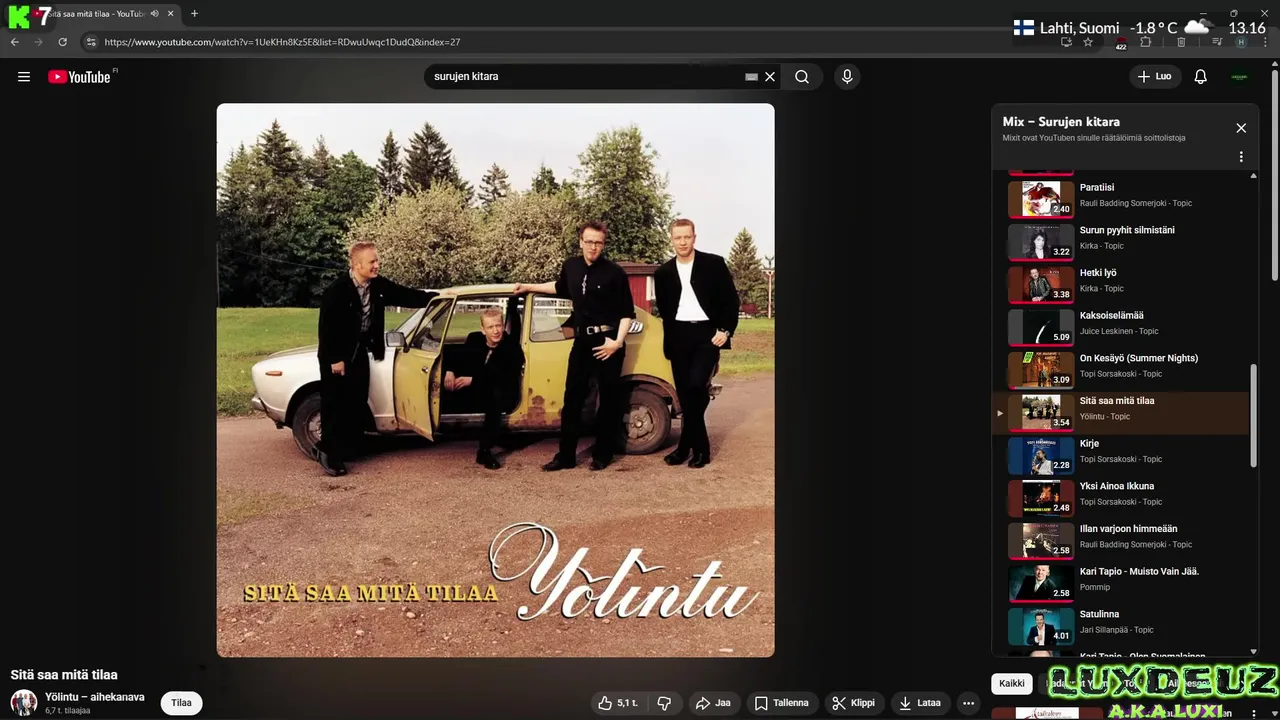1280x720 pixels.
Task: Click the Yölintu channel avatar
Action: [24, 703]
